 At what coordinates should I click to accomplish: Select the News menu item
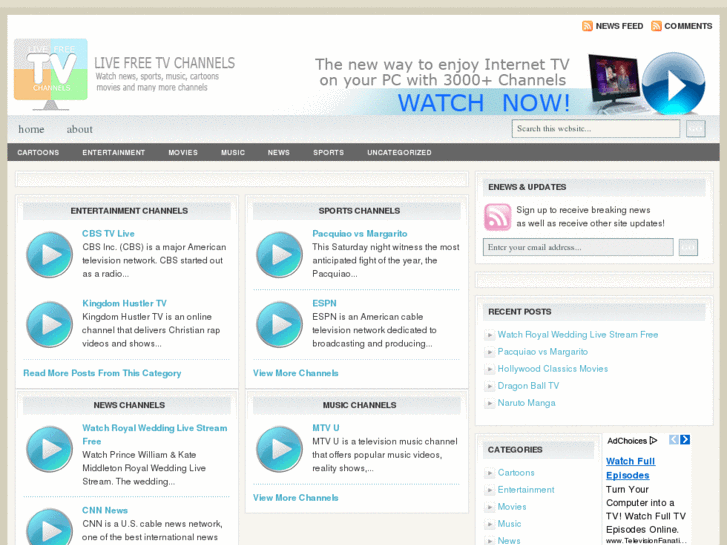coord(278,153)
